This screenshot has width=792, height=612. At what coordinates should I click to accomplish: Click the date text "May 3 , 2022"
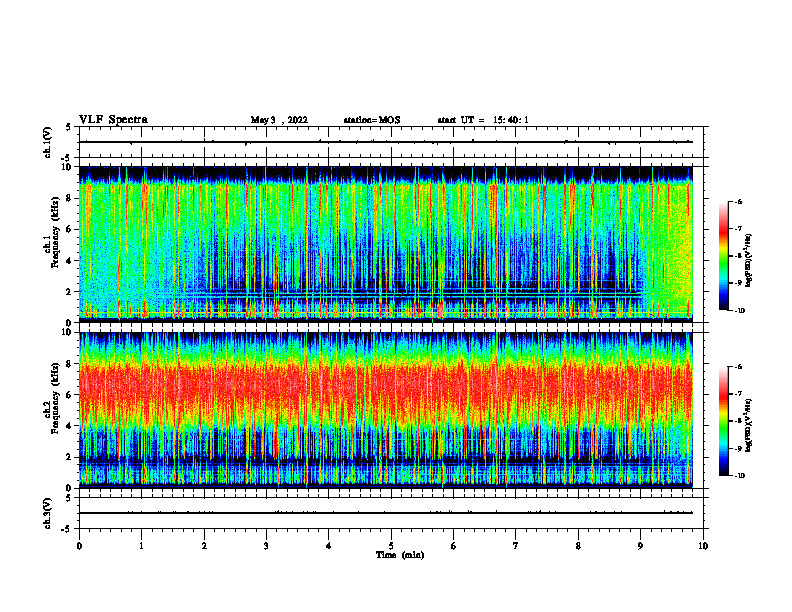[279, 120]
